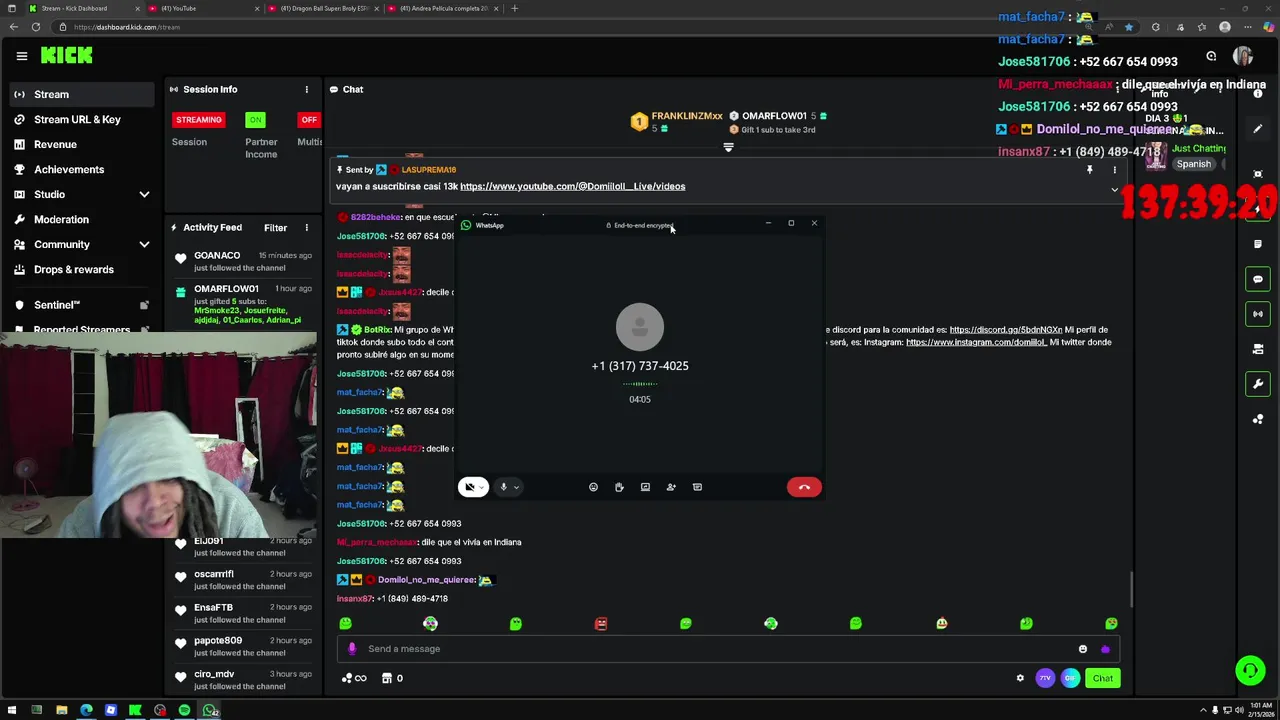Click purple microphone icon in chat input

352,649
